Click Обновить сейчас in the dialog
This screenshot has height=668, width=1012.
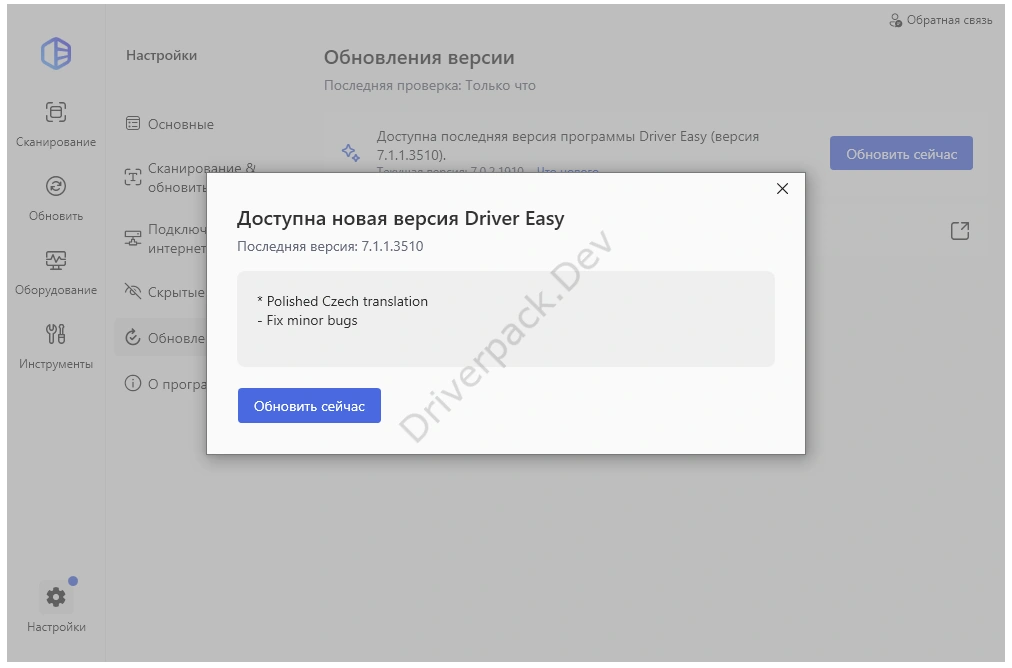point(309,405)
